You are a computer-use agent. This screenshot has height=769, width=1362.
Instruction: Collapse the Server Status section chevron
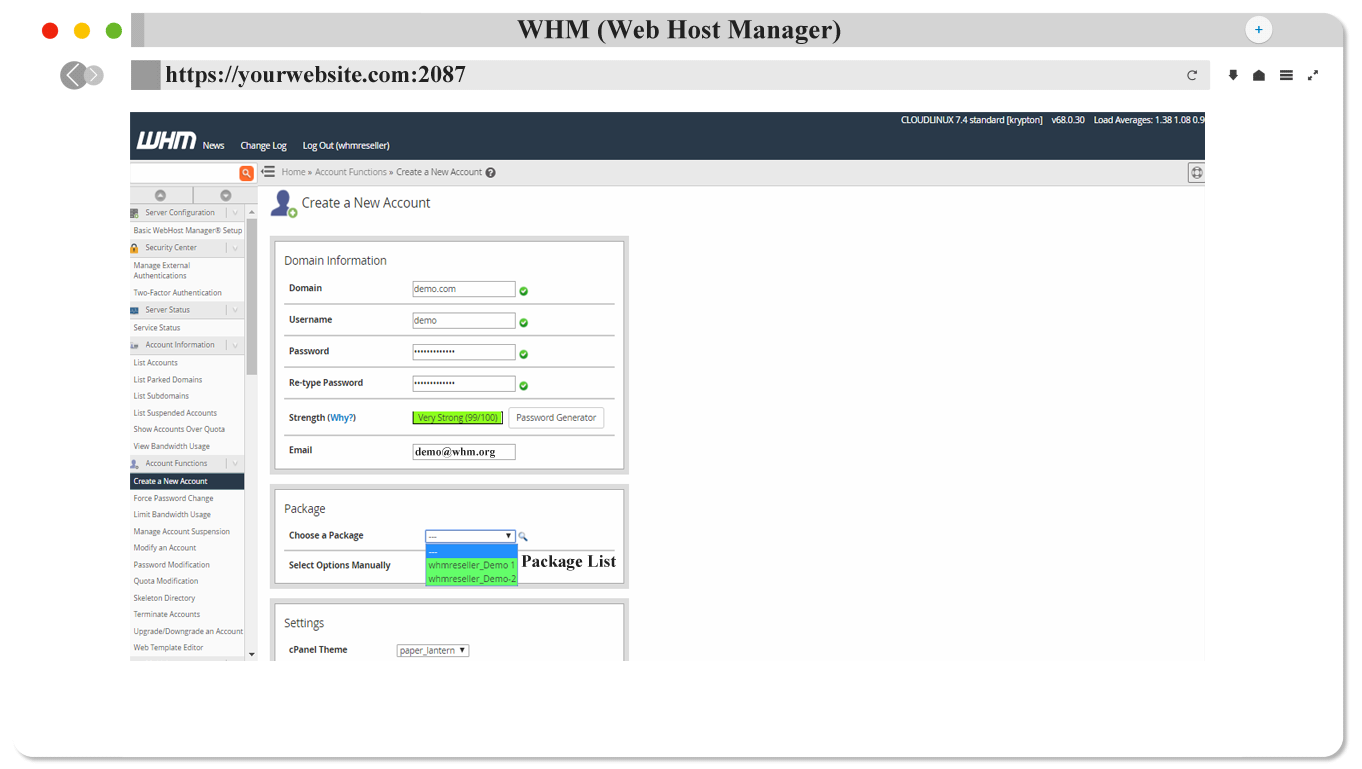click(x=235, y=310)
